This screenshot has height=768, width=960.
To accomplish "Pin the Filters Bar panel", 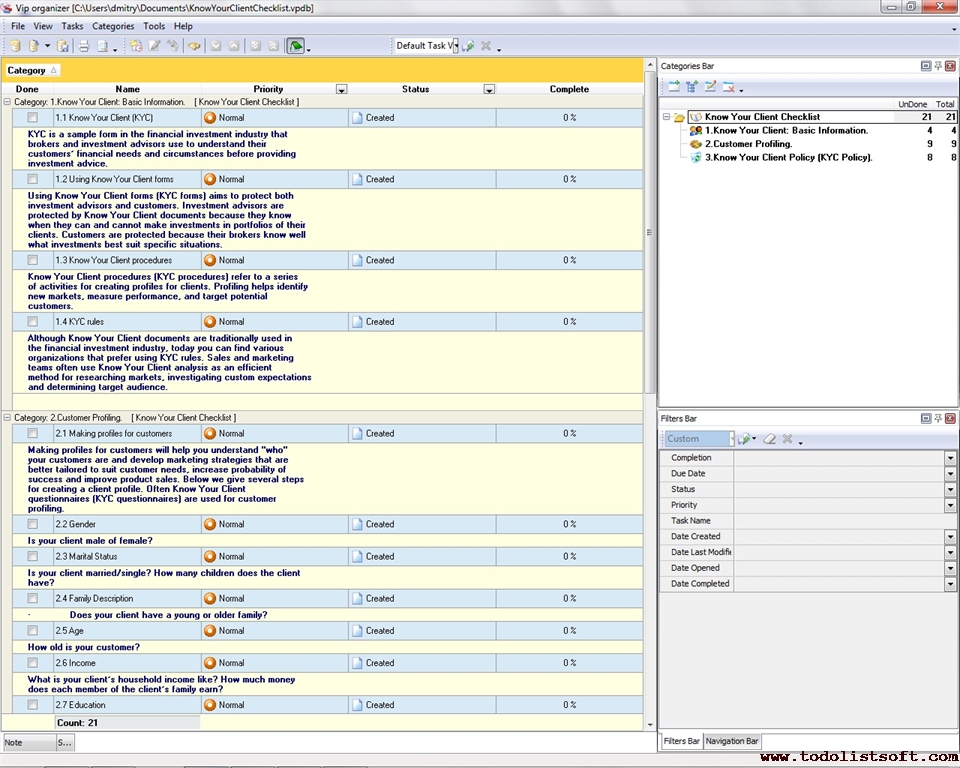I will 937,418.
